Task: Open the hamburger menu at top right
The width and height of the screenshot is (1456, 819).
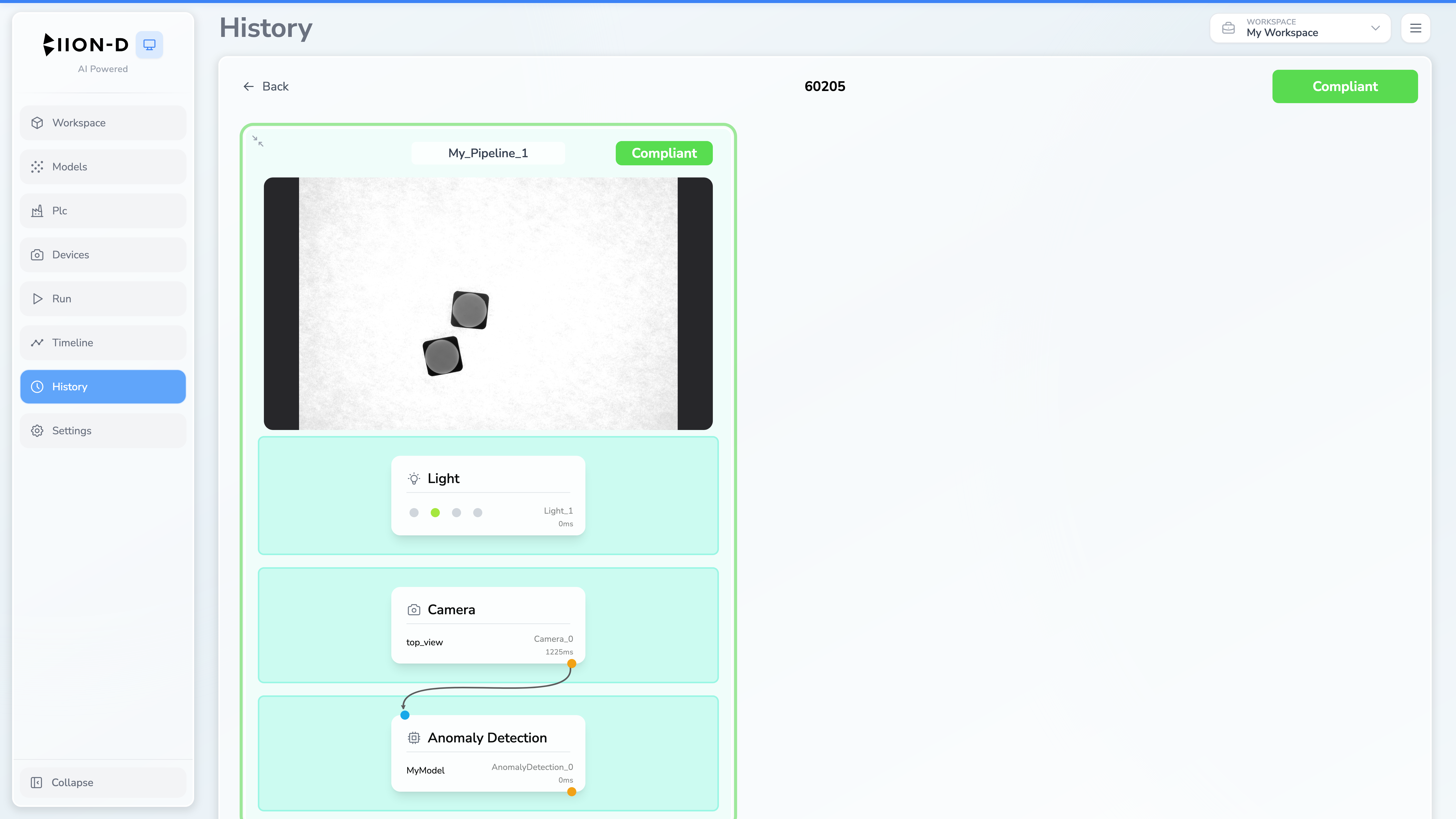Action: (x=1415, y=28)
